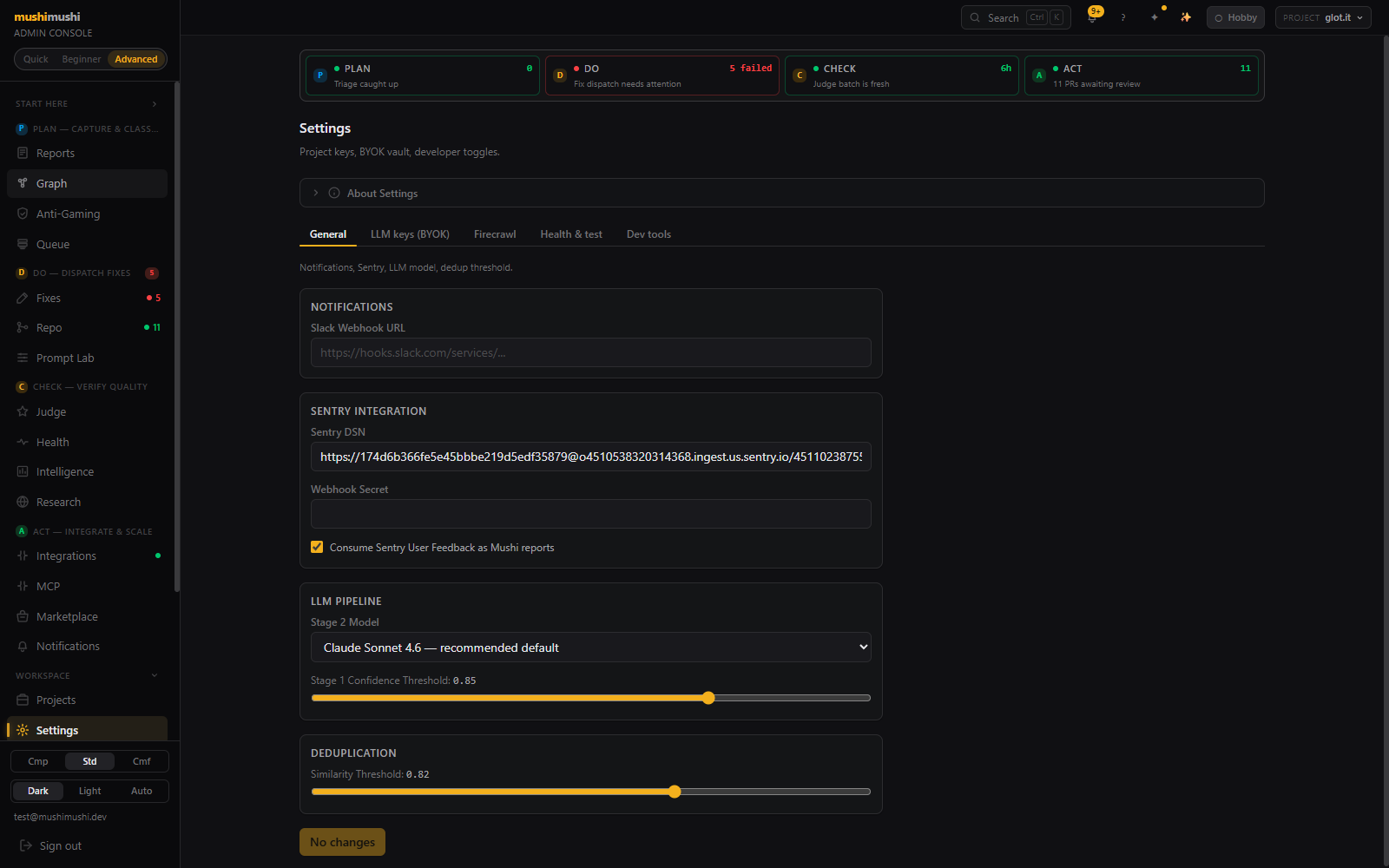
Task: Set density to Cmp
Action: point(38,761)
